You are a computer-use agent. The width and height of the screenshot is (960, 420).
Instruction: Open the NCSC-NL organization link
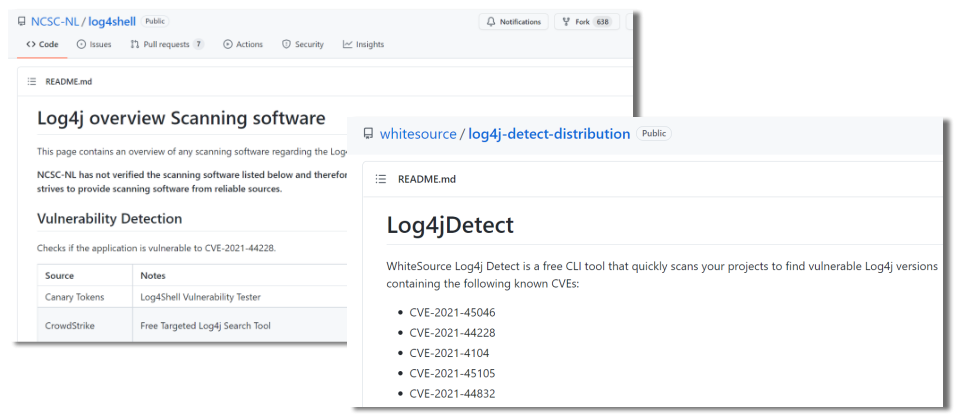56,21
